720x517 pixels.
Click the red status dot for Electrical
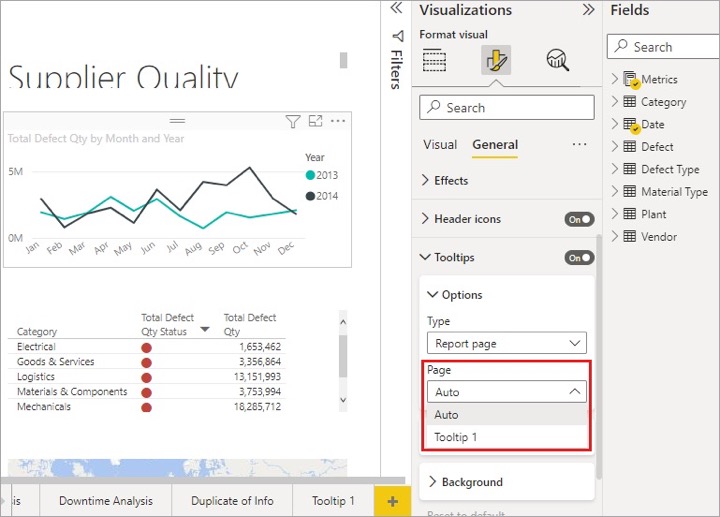pyautogui.click(x=146, y=348)
